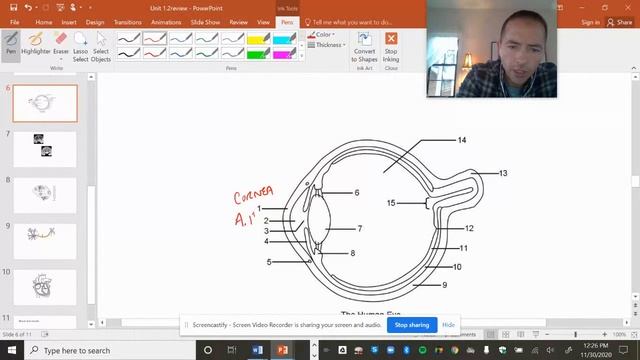Start slideshow from beginning quick access icon

point(60,7)
